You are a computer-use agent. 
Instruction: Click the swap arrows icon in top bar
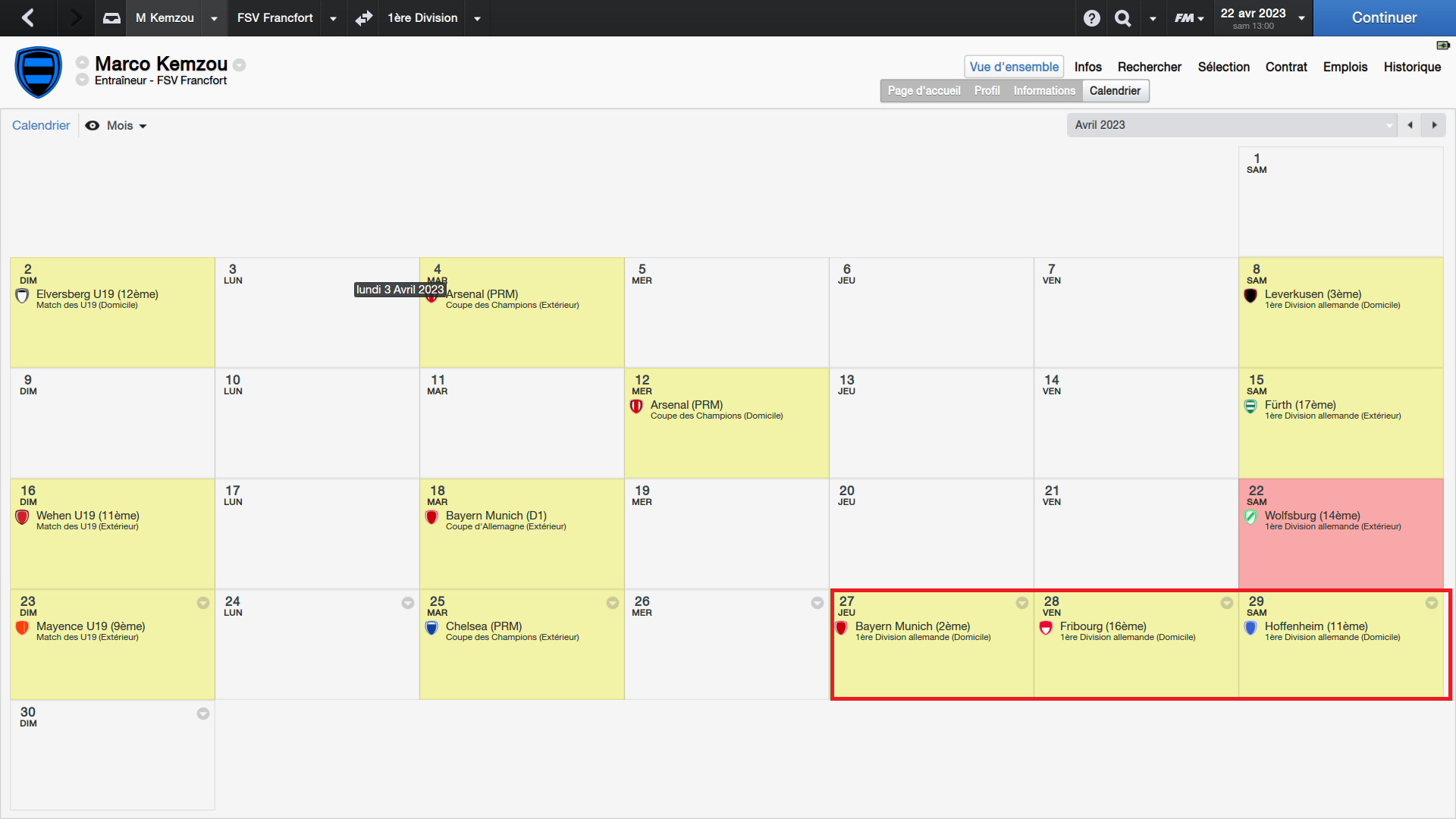(364, 17)
